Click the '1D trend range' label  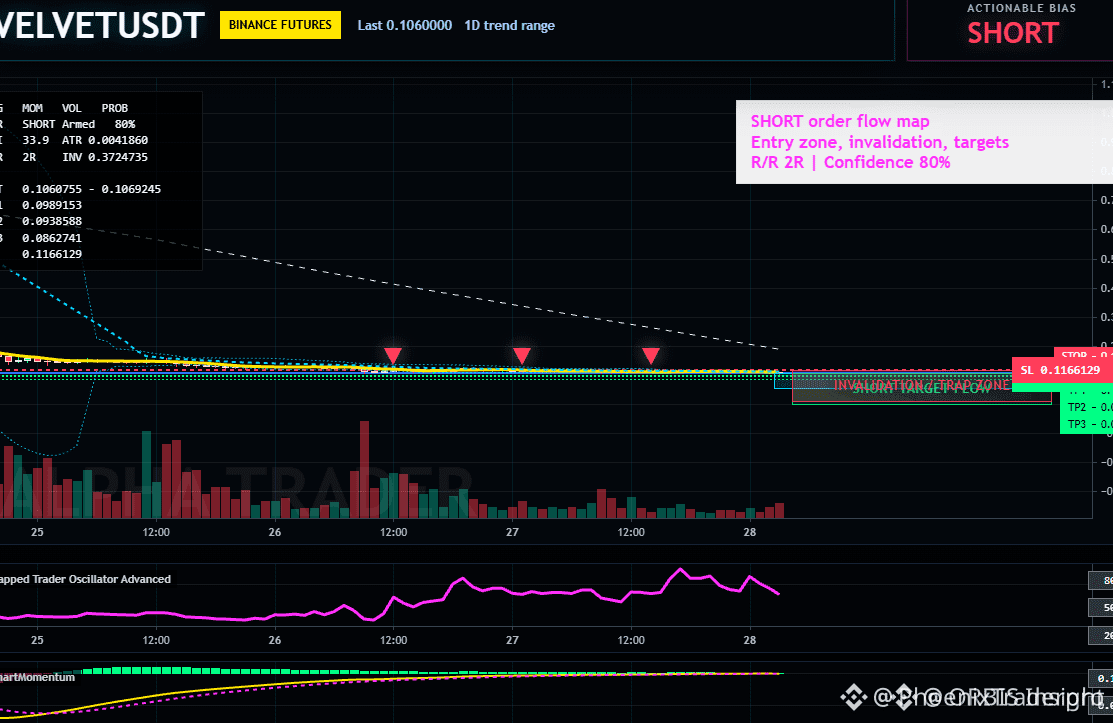pyautogui.click(x=510, y=26)
